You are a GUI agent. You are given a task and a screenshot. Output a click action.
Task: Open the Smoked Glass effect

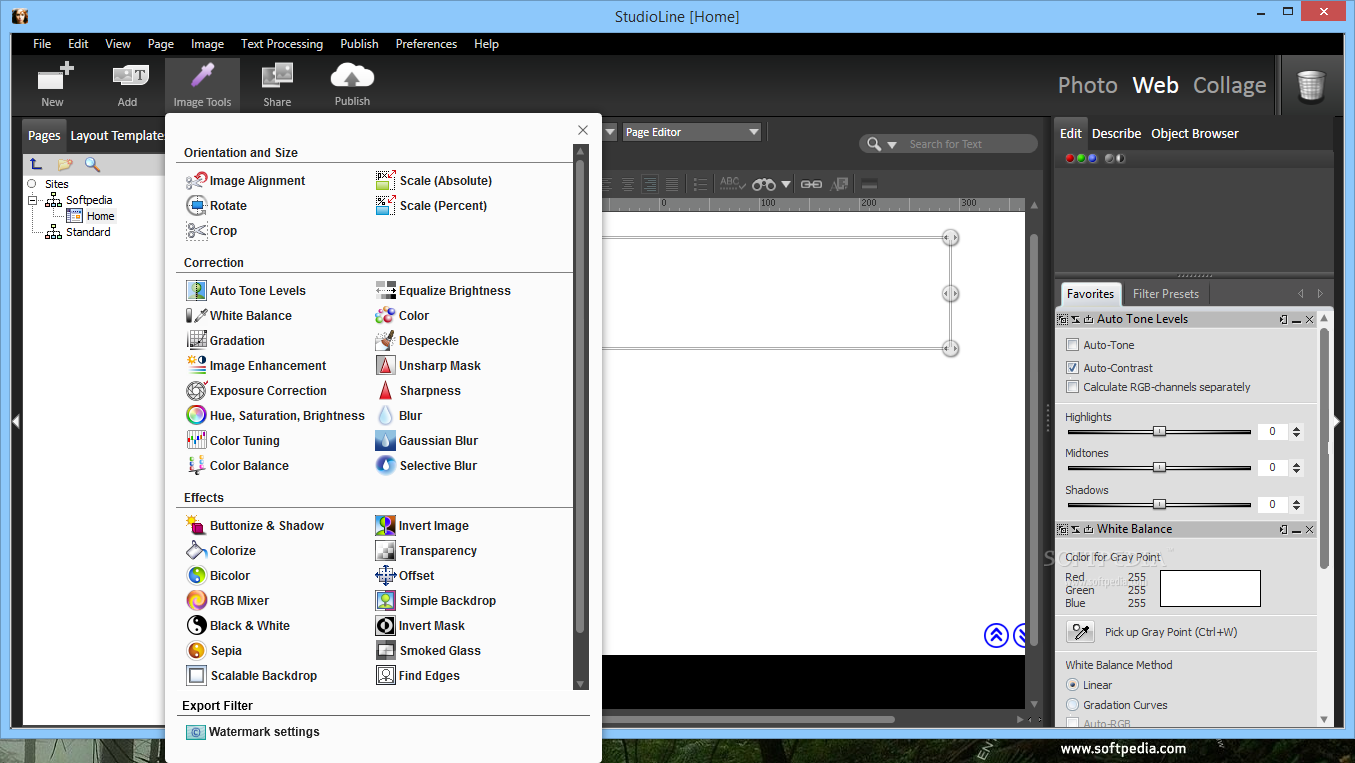(428, 651)
